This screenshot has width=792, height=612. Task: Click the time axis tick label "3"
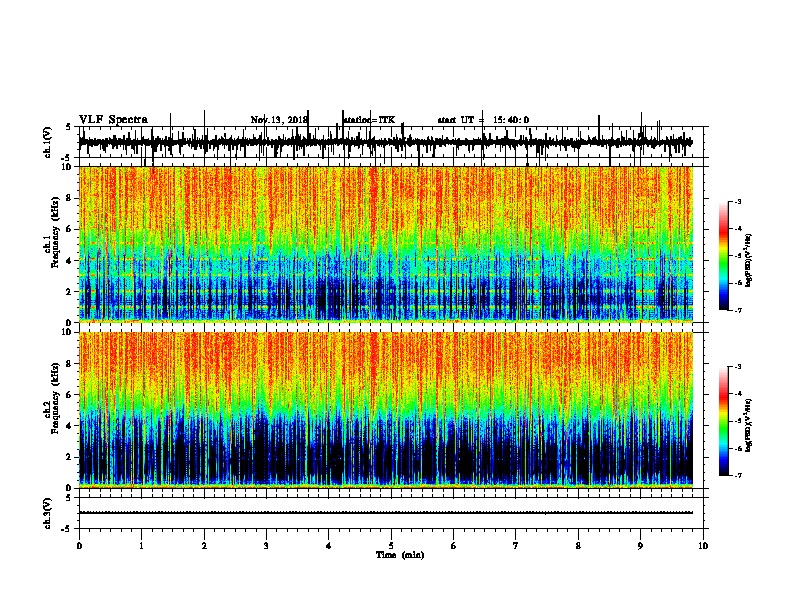coord(266,546)
